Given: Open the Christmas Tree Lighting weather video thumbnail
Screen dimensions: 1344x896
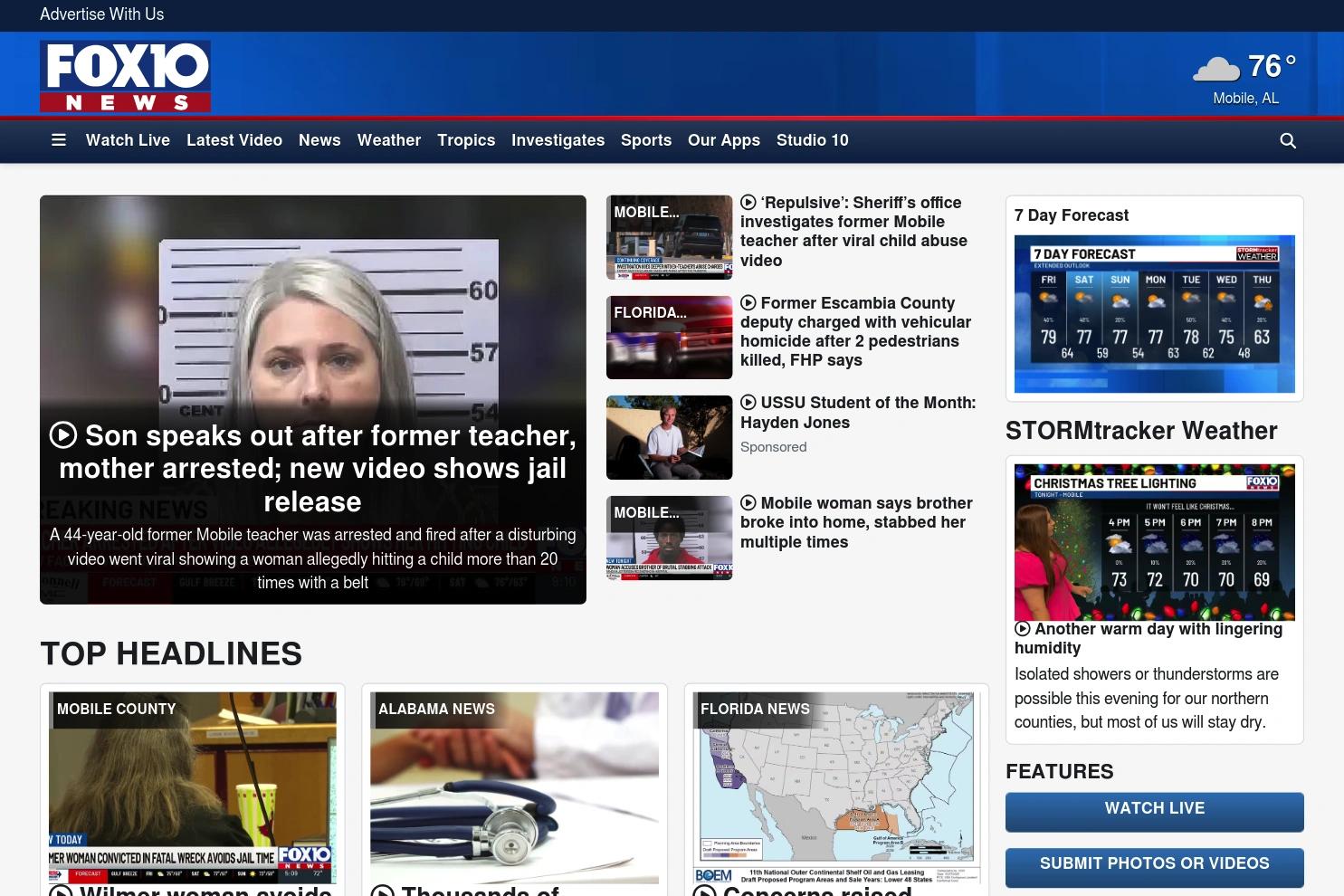Looking at the screenshot, I should point(1155,542).
